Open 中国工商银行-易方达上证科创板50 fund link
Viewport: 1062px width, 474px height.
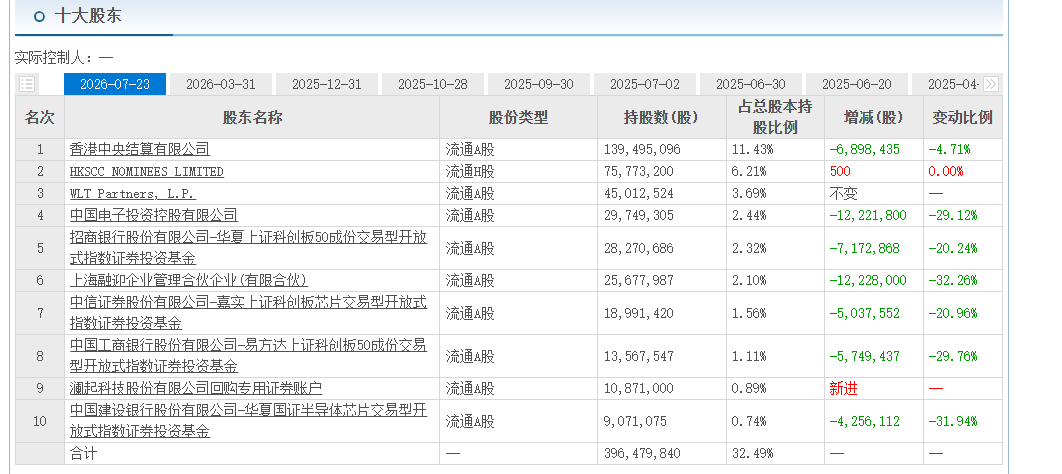[x=249, y=356]
